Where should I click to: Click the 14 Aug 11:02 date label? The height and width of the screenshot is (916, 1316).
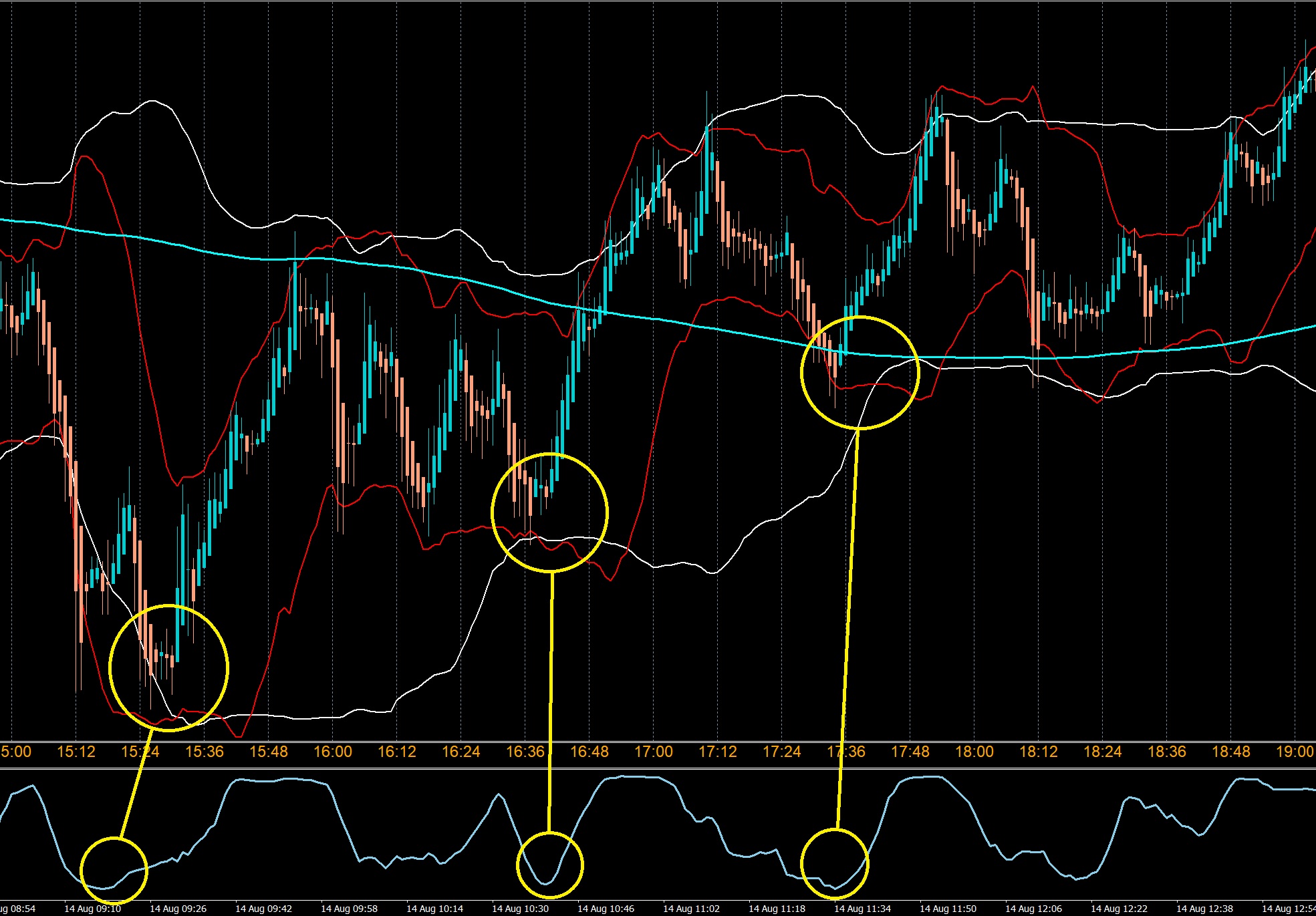click(691, 909)
